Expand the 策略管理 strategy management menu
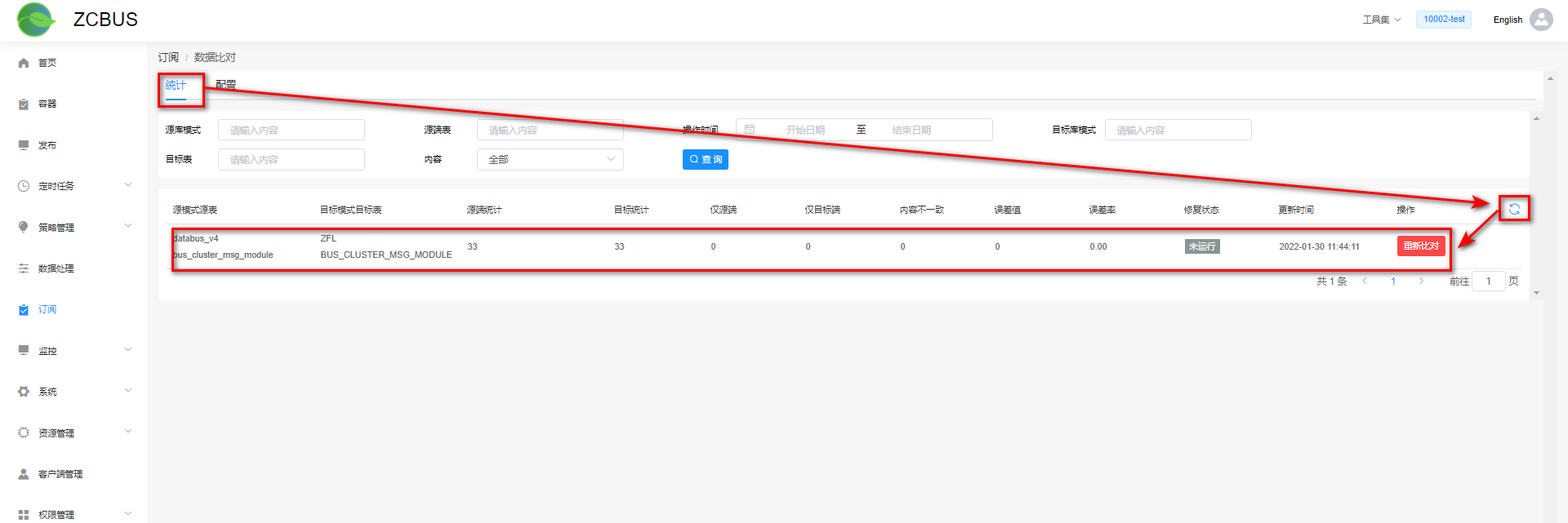Image resolution: width=1568 pixels, height=523 pixels. tap(73, 228)
